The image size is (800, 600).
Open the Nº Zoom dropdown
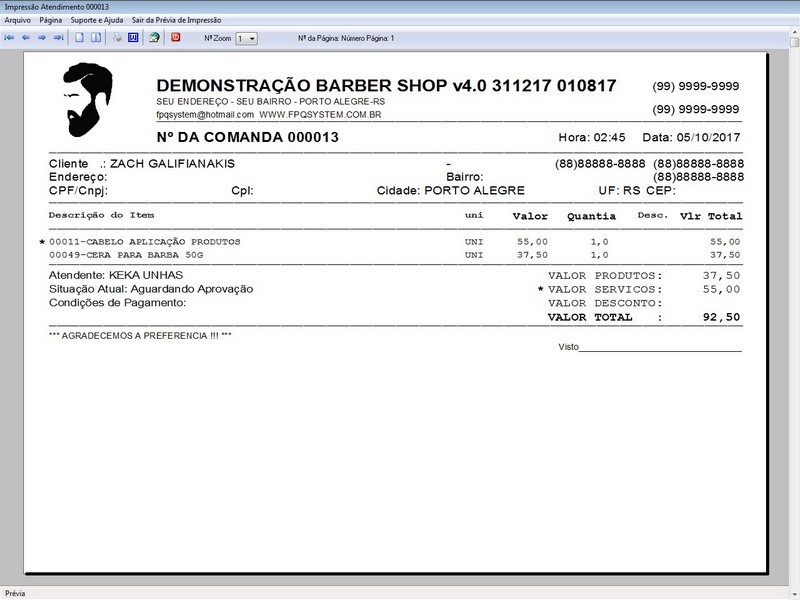(x=246, y=38)
